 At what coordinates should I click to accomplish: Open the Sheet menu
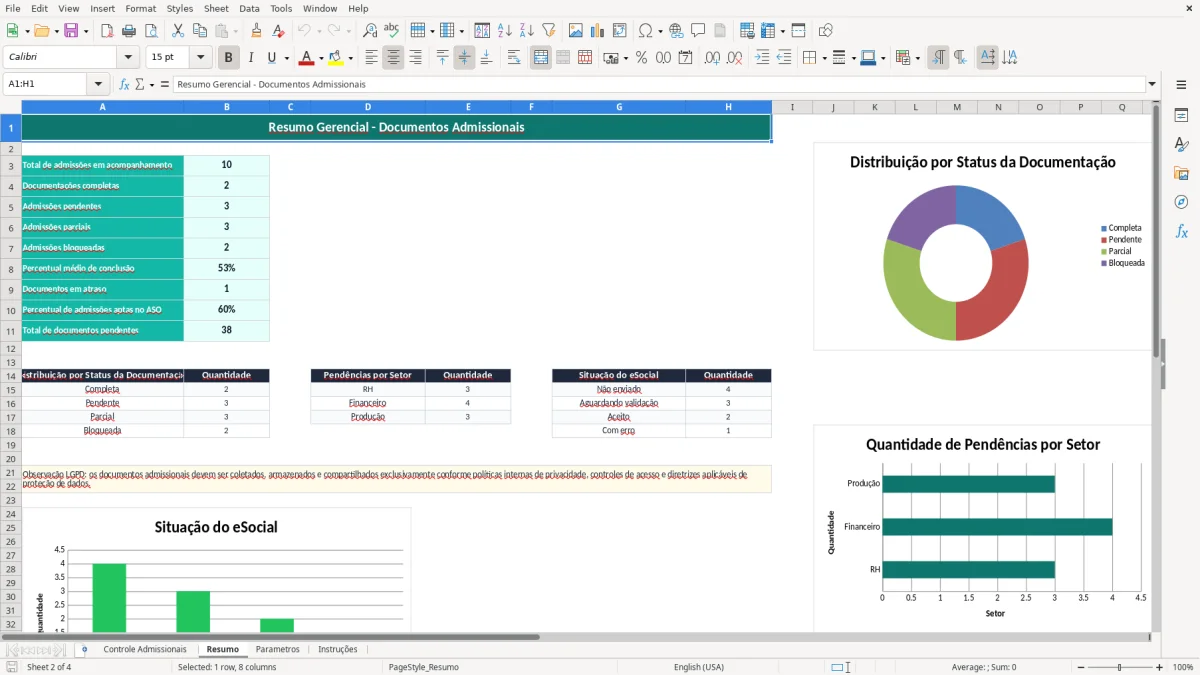(x=216, y=8)
